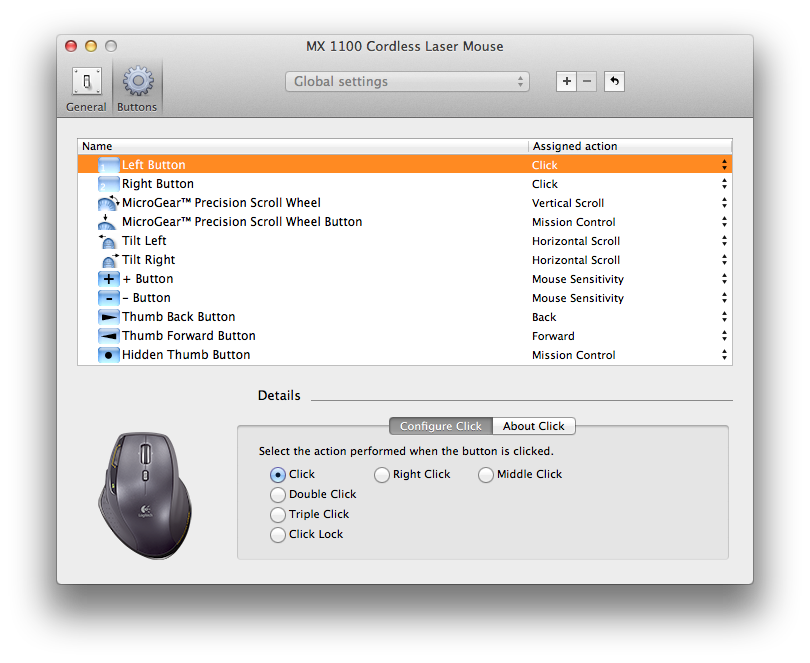Click the Thumb Forward Button icon

pos(108,336)
